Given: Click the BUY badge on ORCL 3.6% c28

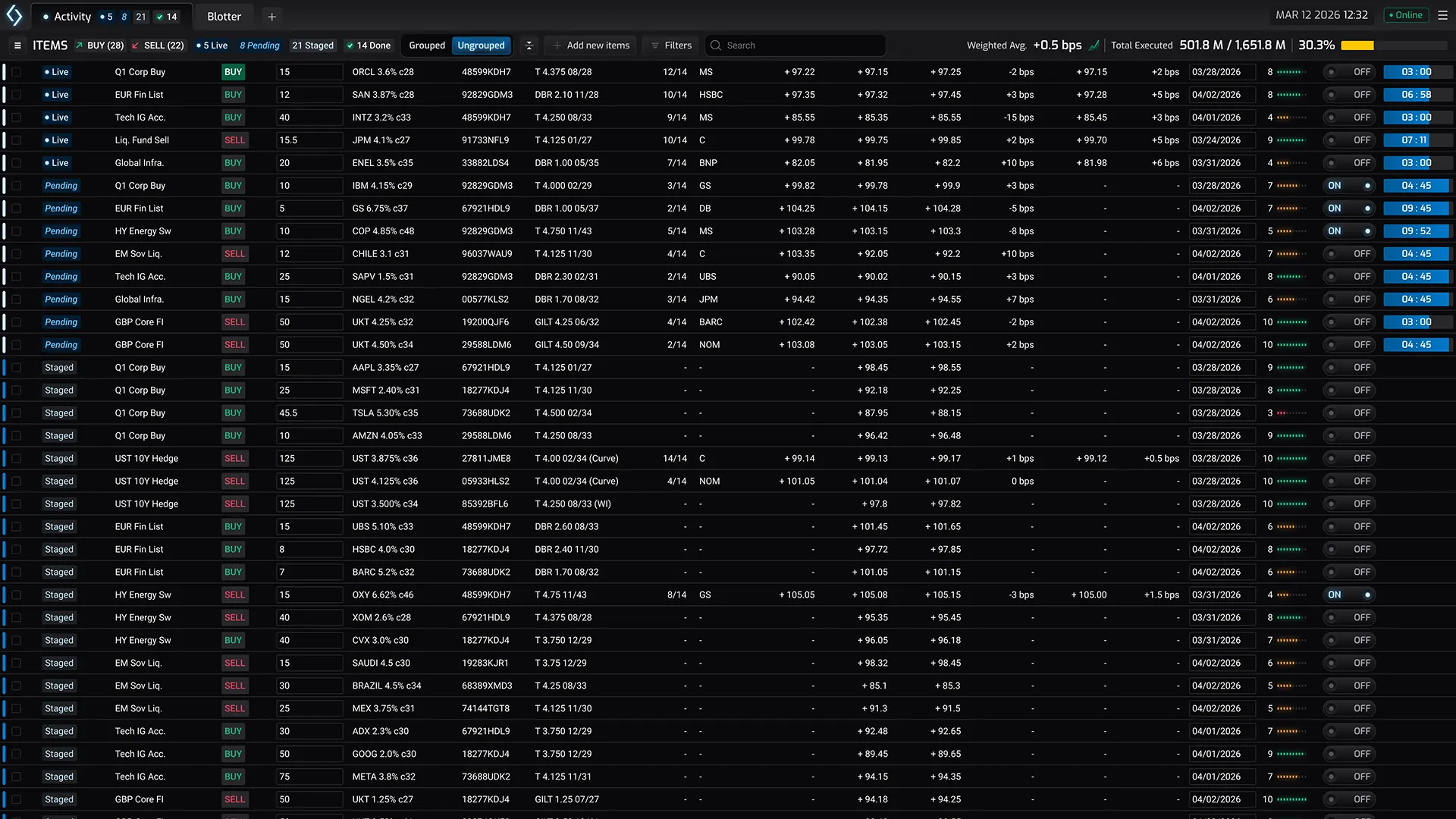Looking at the screenshot, I should tap(233, 72).
